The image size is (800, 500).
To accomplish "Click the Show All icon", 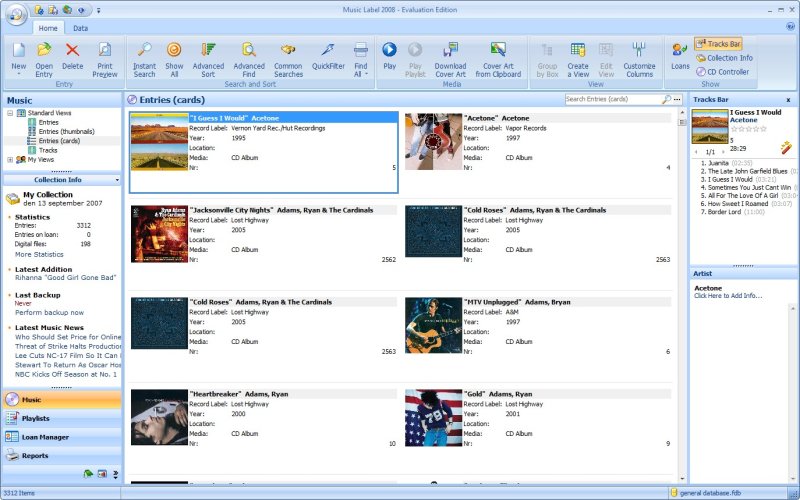I will coord(174,49).
